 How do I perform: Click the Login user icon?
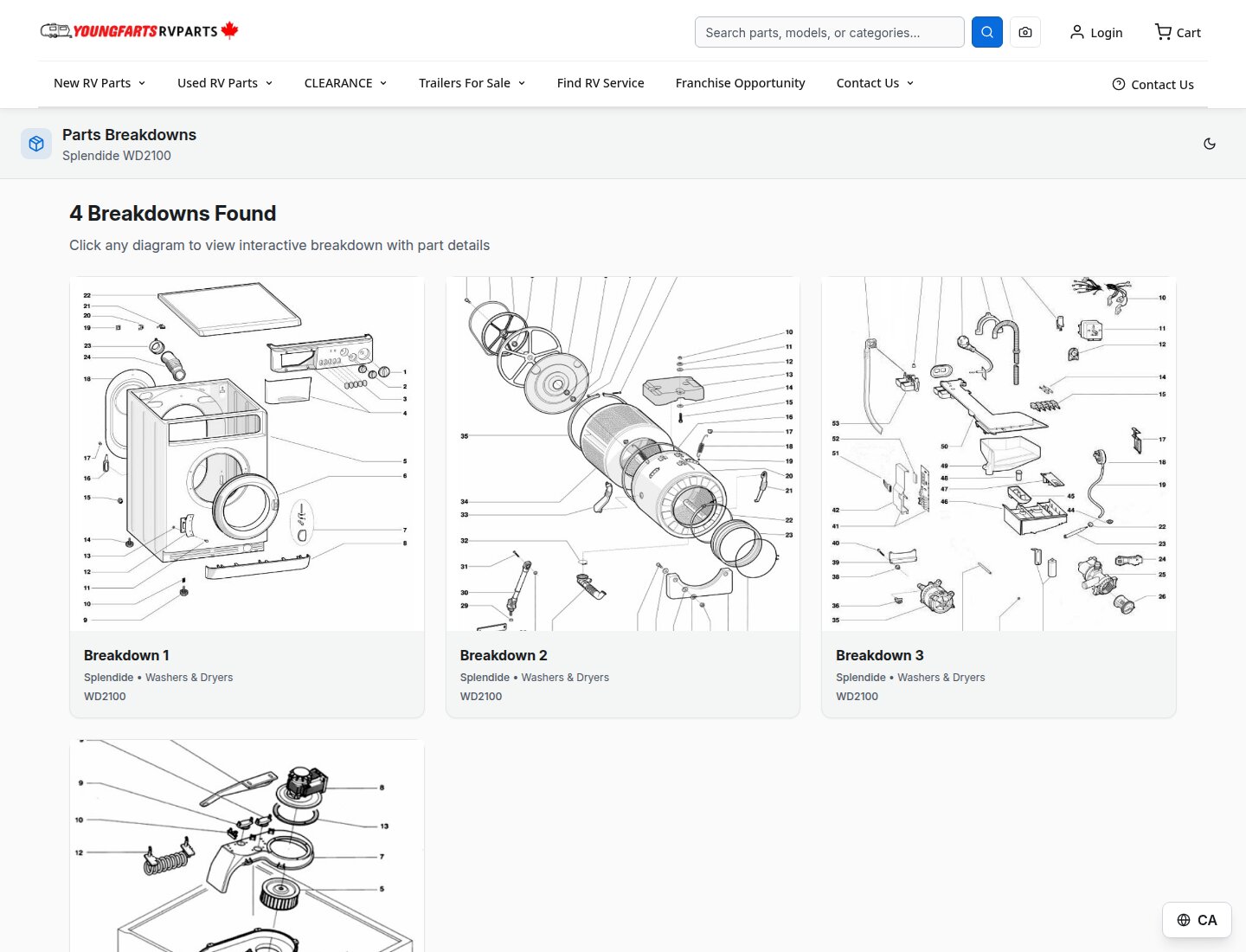1077,32
